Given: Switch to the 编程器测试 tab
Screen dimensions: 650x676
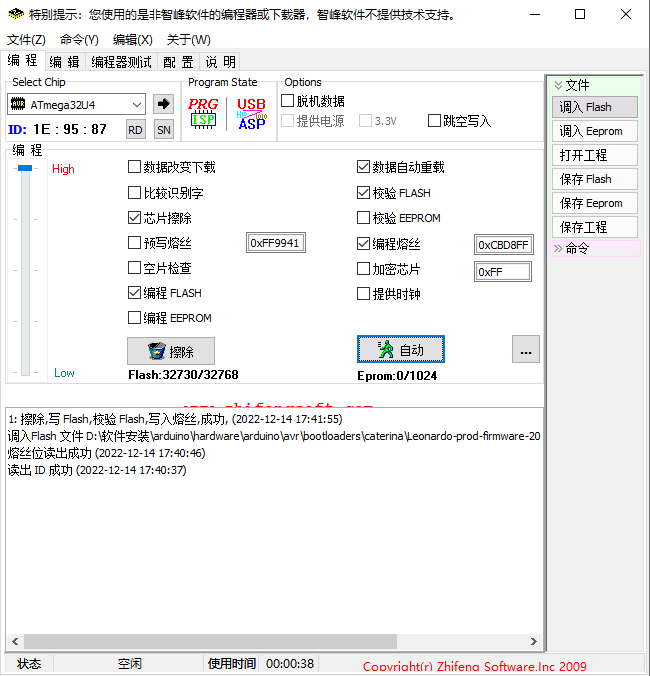Looking at the screenshot, I should point(122,62).
